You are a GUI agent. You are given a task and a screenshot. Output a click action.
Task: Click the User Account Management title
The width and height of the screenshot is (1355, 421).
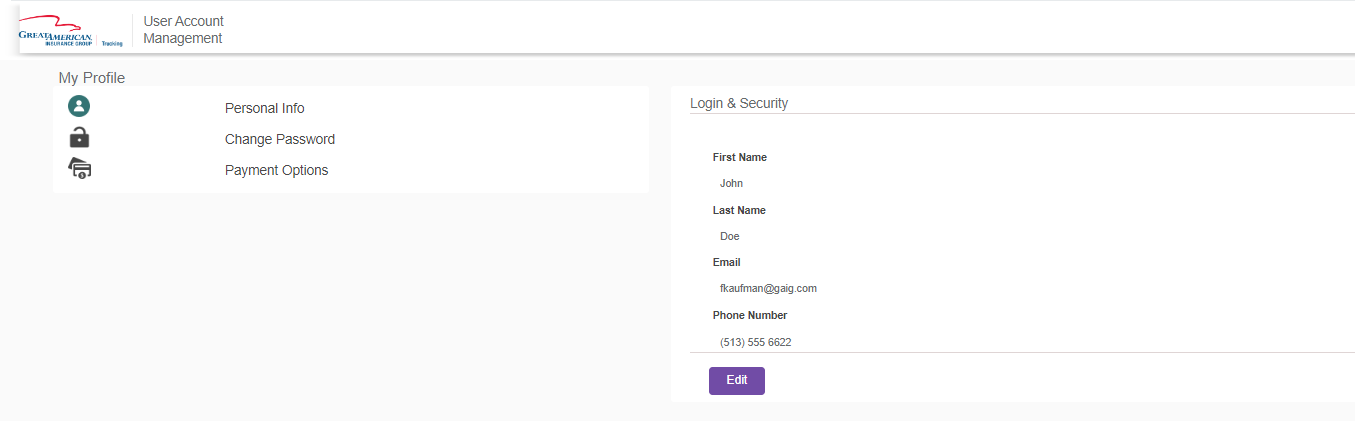coord(183,30)
